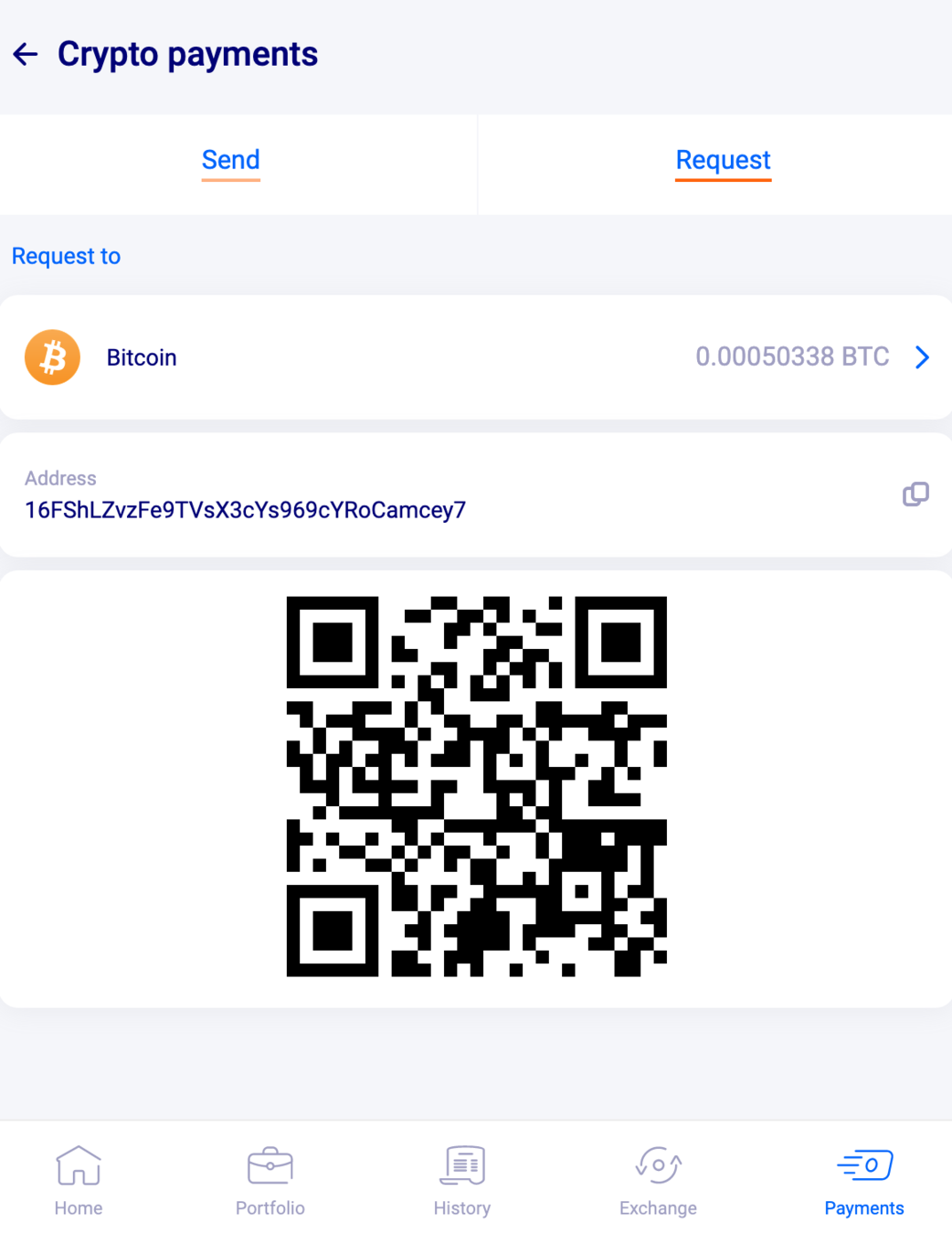Open the Home icon in bottom bar
The image size is (952, 1234).
[x=79, y=1165]
